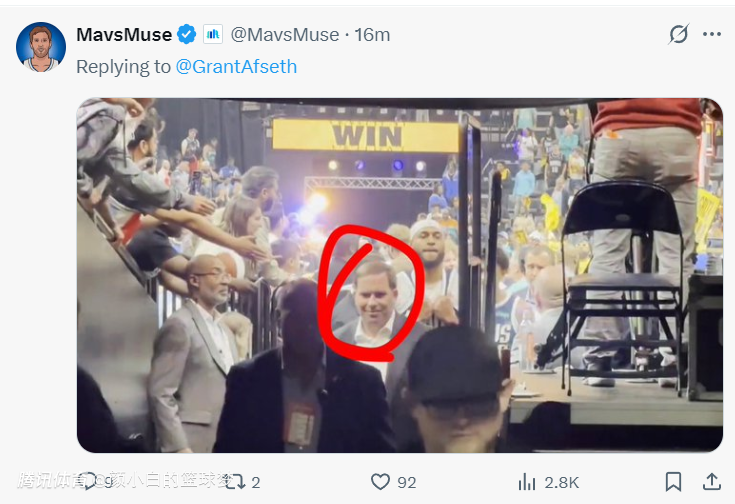Click the like count 92

(x=406, y=482)
